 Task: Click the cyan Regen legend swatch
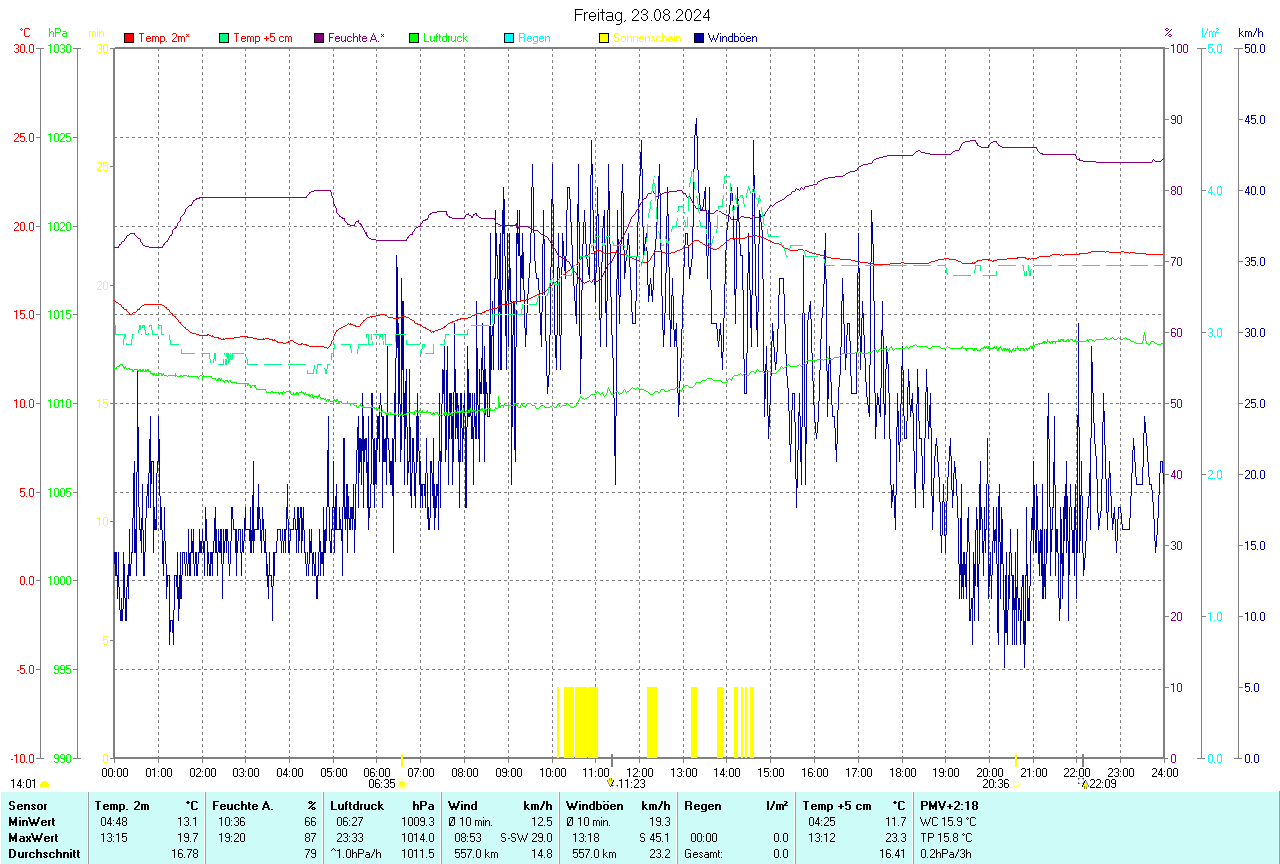click(x=509, y=38)
